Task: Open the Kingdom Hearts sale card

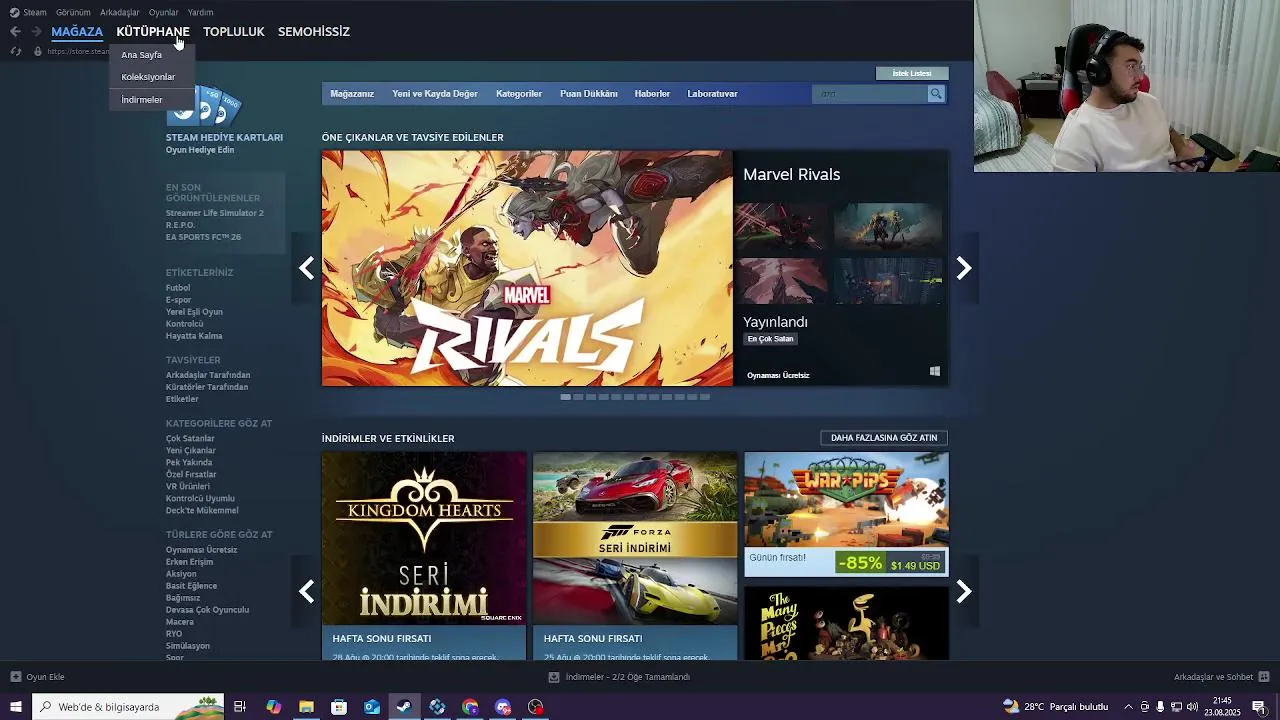Action: tap(424, 556)
